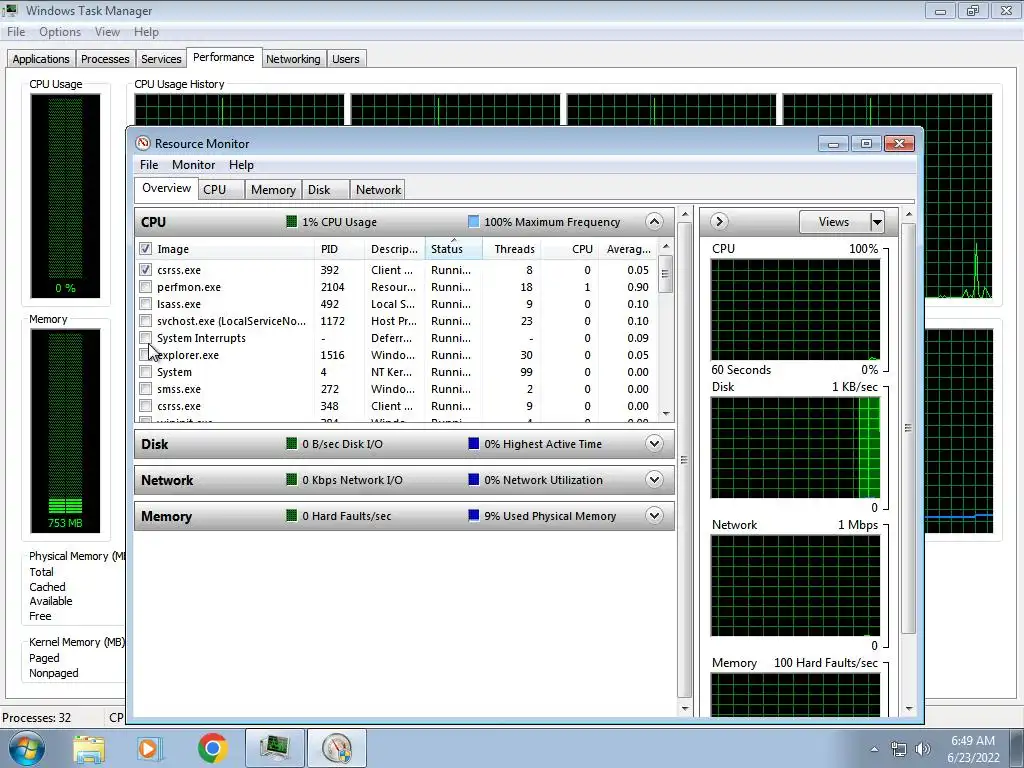This screenshot has height=768, width=1024.
Task: Click the process list scrollbar thumb
Action: point(665,273)
